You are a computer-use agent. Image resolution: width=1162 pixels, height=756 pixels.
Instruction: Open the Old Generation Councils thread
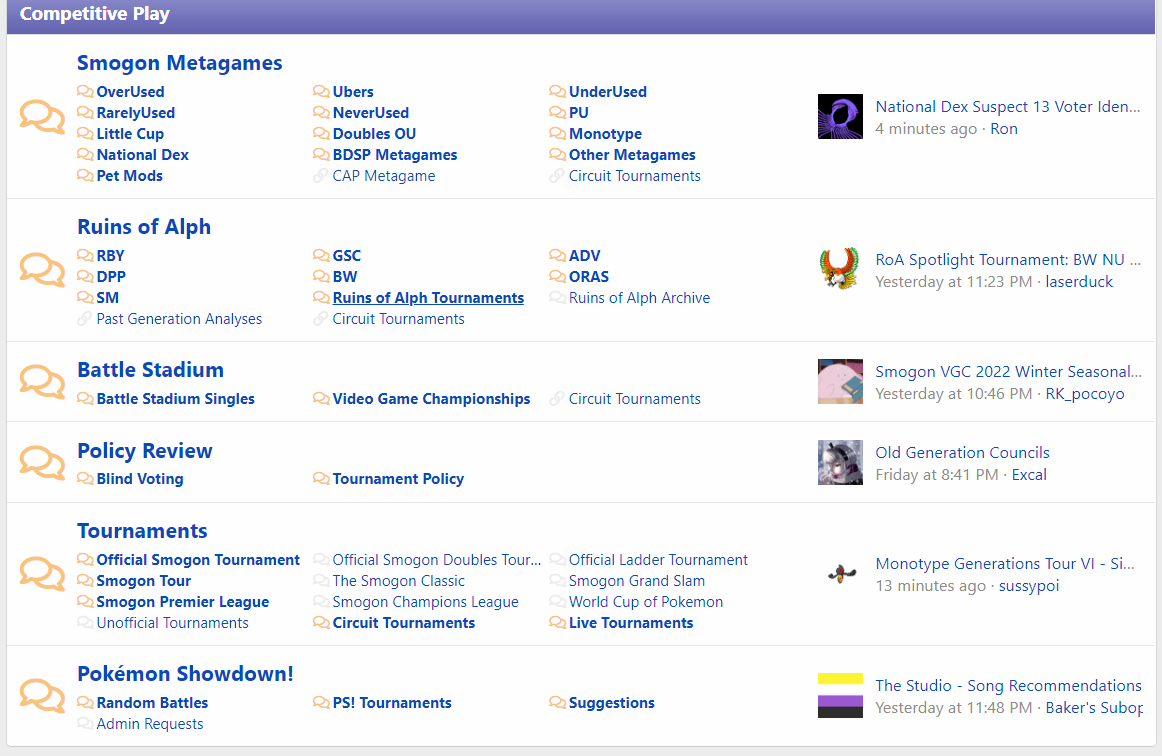962,453
